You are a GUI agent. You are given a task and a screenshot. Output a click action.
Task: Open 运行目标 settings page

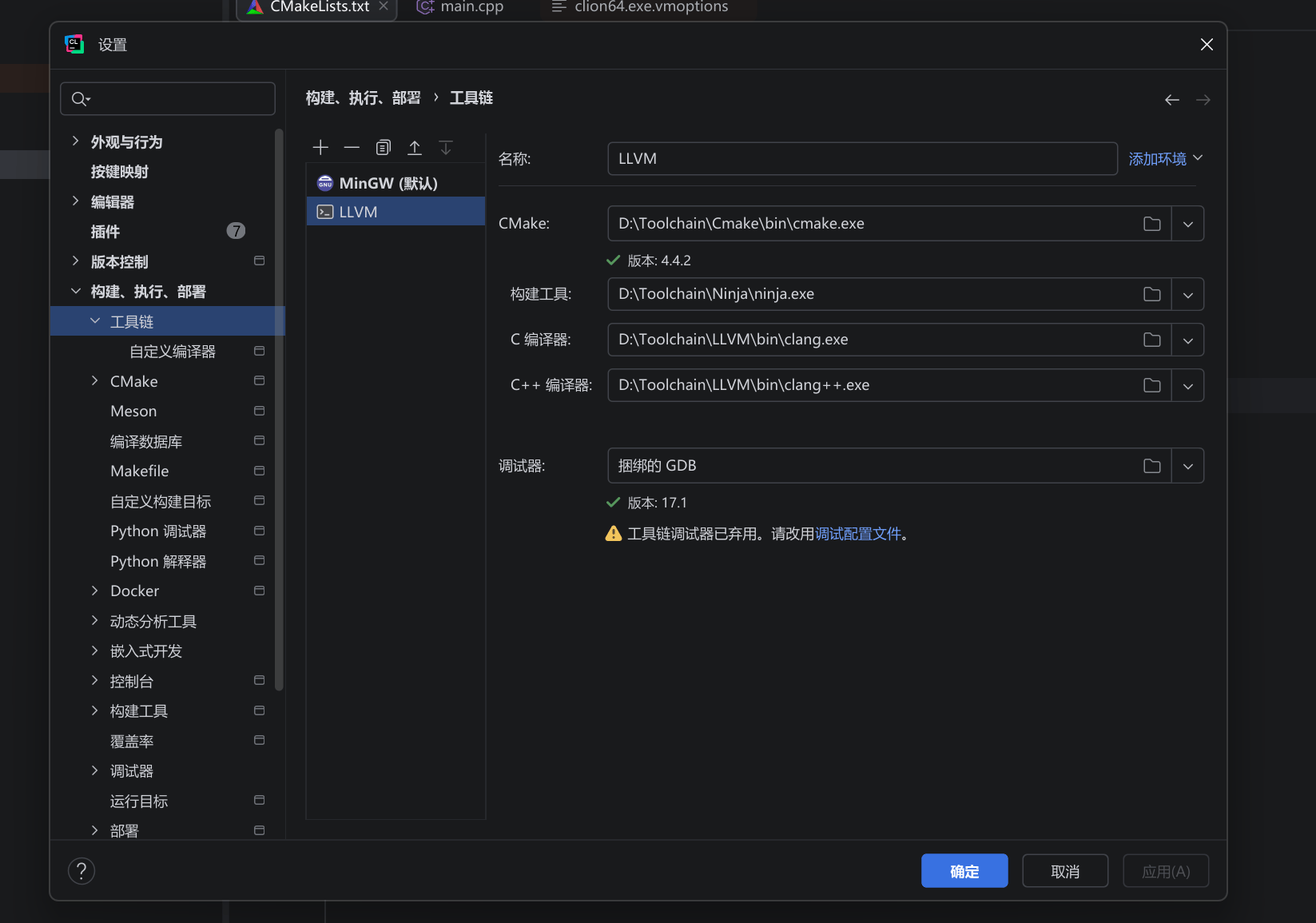click(x=139, y=801)
